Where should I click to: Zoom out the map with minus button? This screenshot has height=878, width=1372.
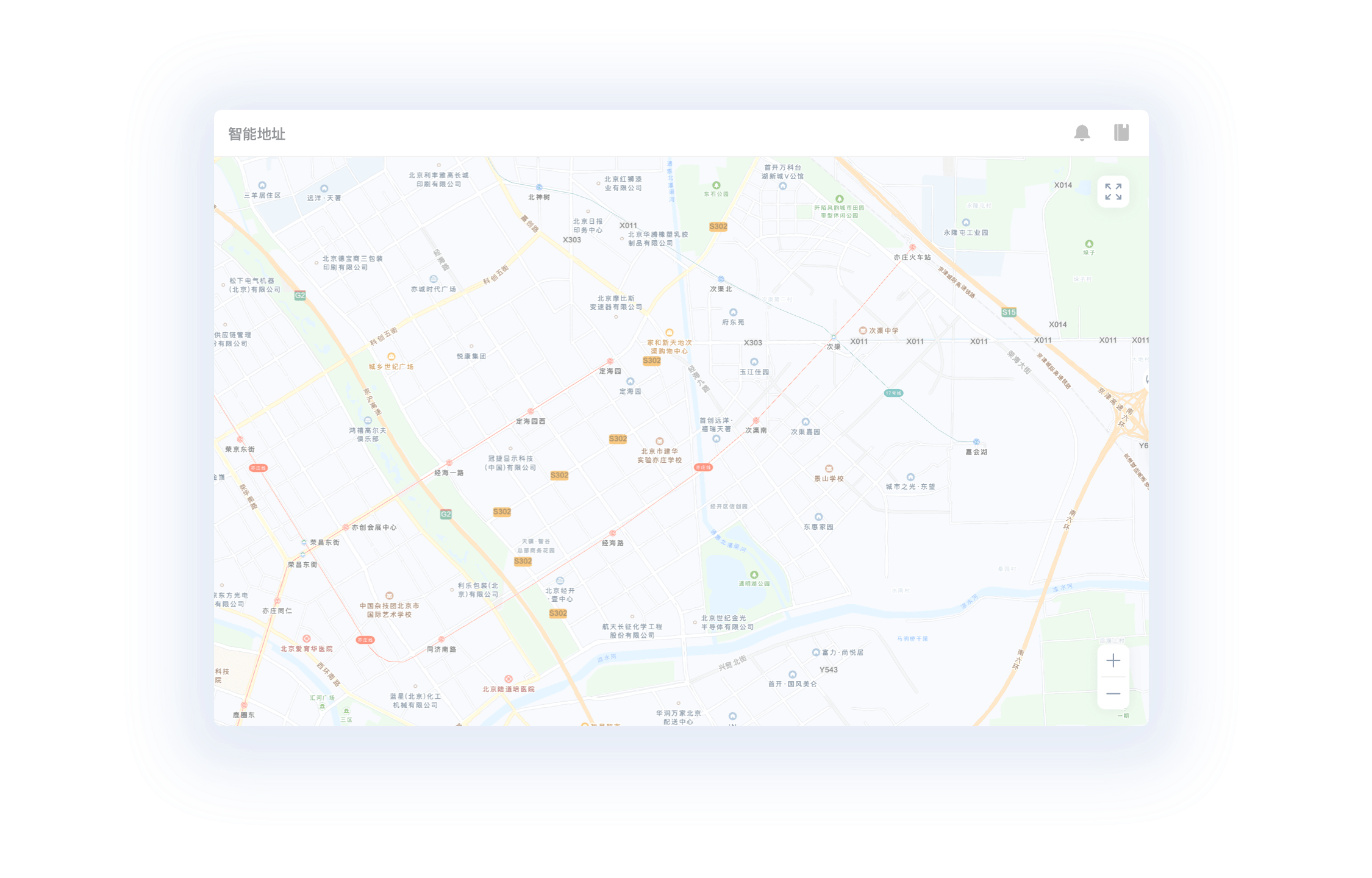coord(1113,694)
